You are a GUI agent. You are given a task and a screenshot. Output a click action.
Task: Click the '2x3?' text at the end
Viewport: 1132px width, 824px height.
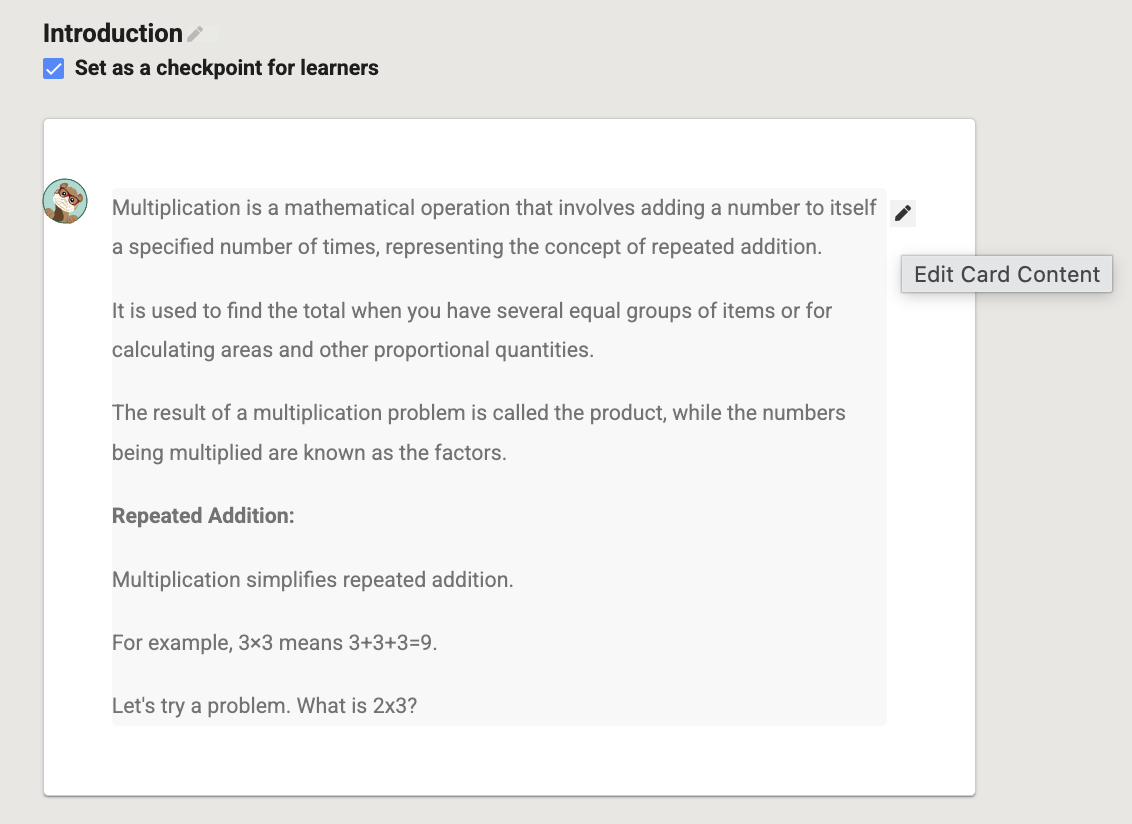[x=395, y=706]
